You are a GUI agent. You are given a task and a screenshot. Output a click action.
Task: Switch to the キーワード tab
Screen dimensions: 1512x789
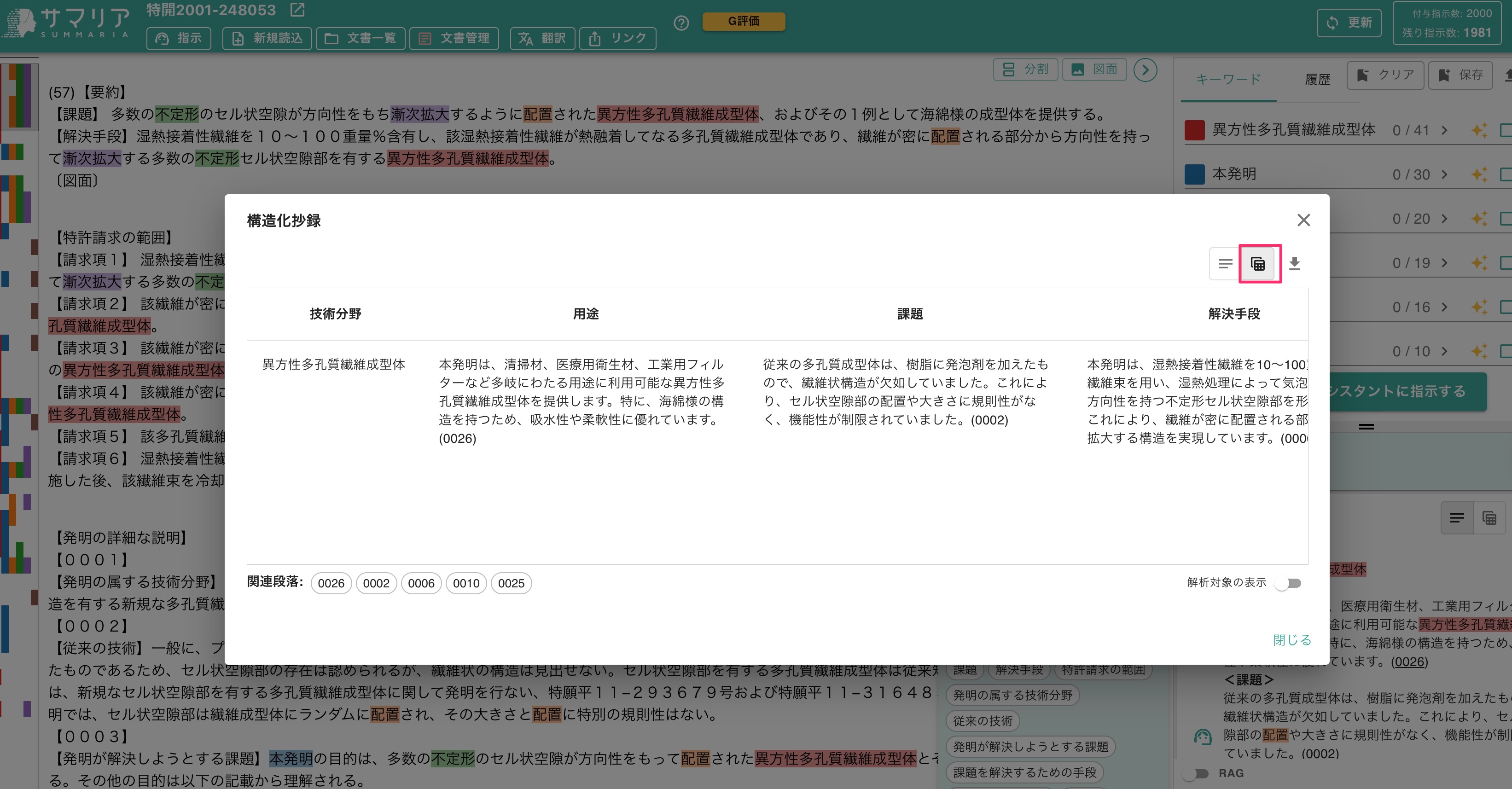1228,79
